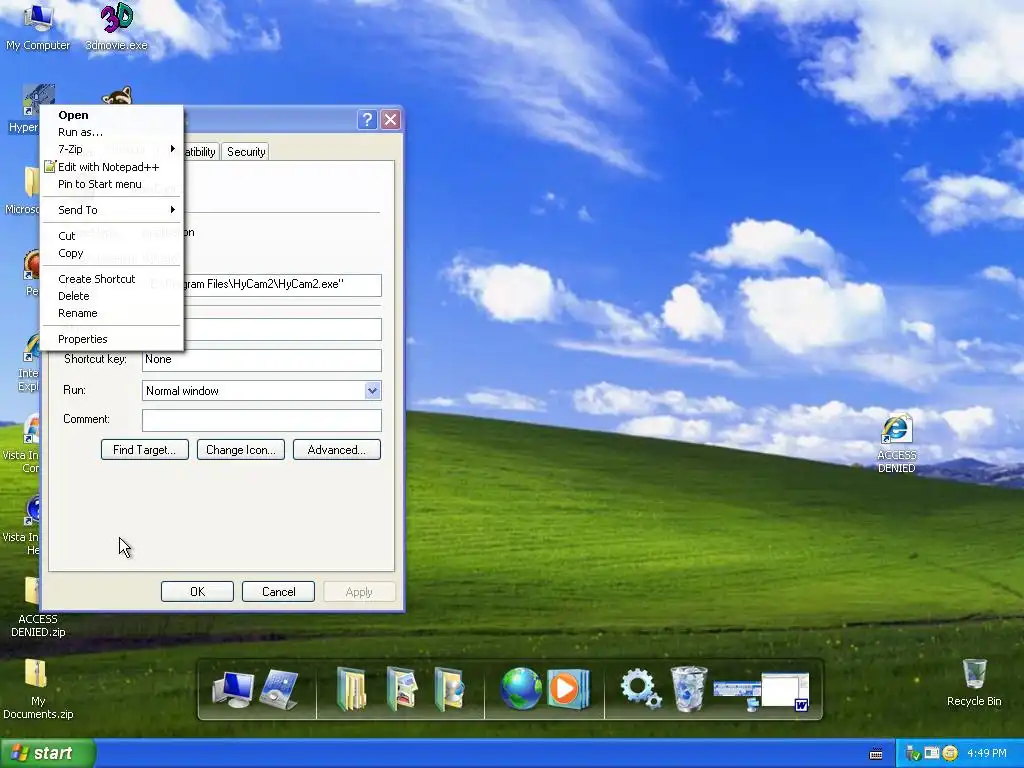Switch to the Security tab
Viewport: 1024px width, 768px height.
[x=246, y=152]
